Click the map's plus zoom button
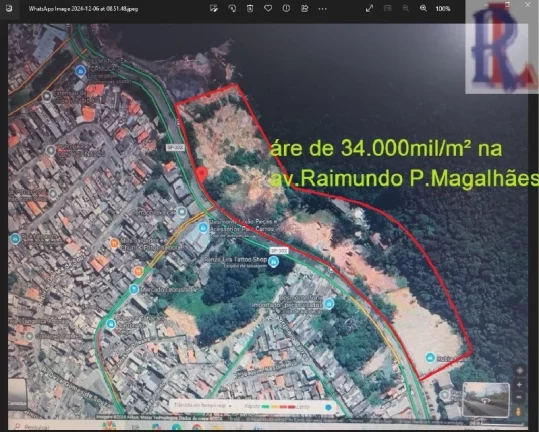 [x=519, y=385]
